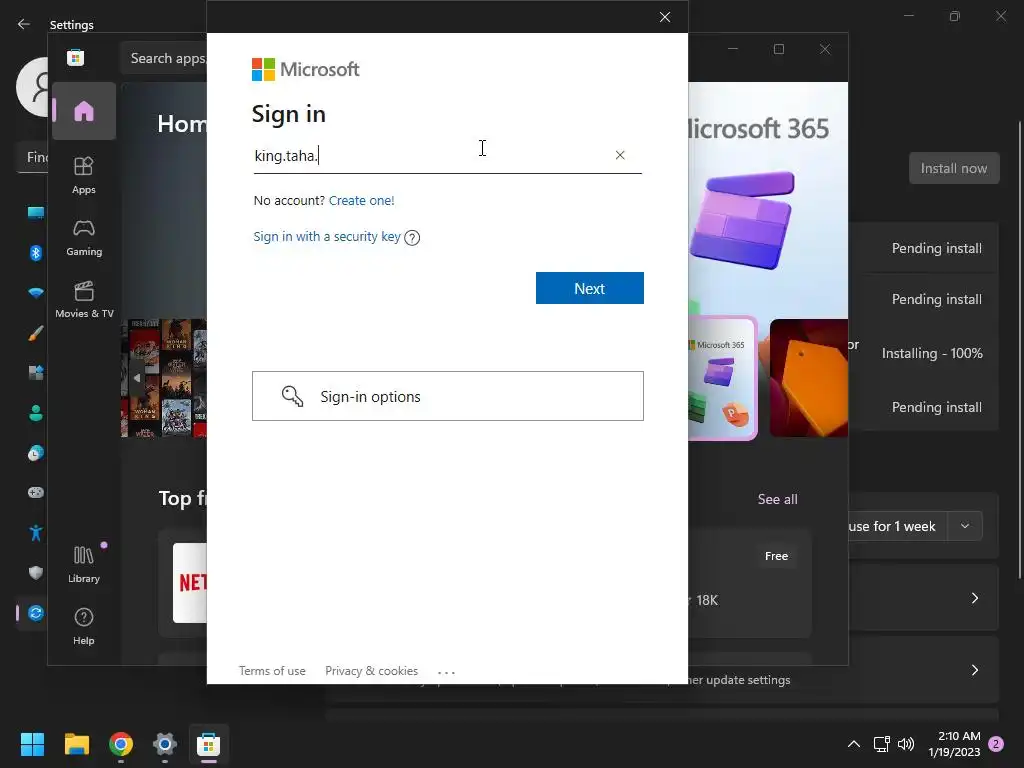
Task: Open File Explorer from the taskbar
Action: coord(76,744)
